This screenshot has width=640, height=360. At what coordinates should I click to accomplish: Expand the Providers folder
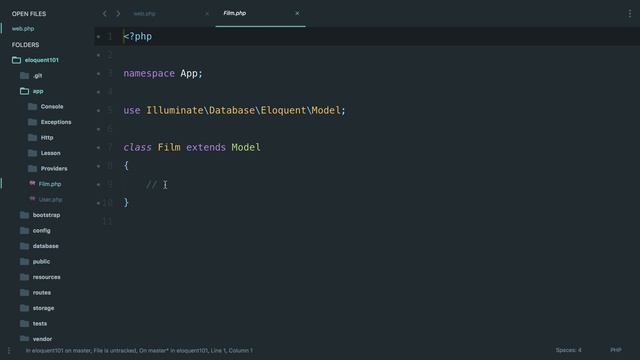[x=48, y=169]
